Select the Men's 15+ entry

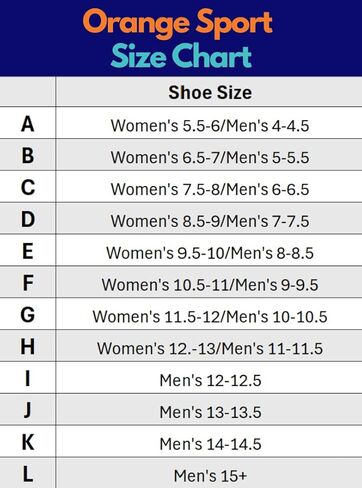(210, 476)
